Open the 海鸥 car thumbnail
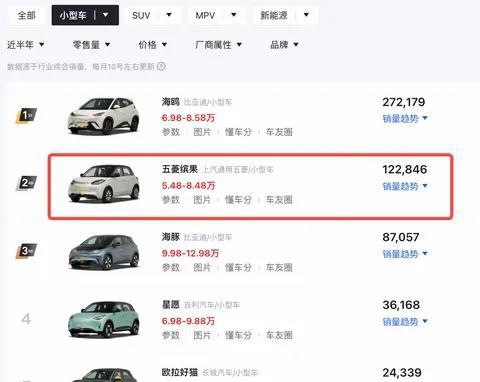Image resolution: width=480 pixels, height=382 pixels. point(104,116)
